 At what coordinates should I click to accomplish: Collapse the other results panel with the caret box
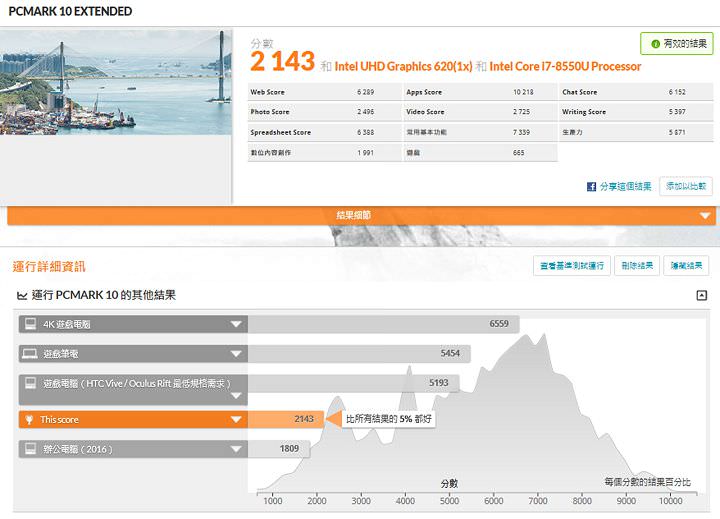pyautogui.click(x=702, y=296)
